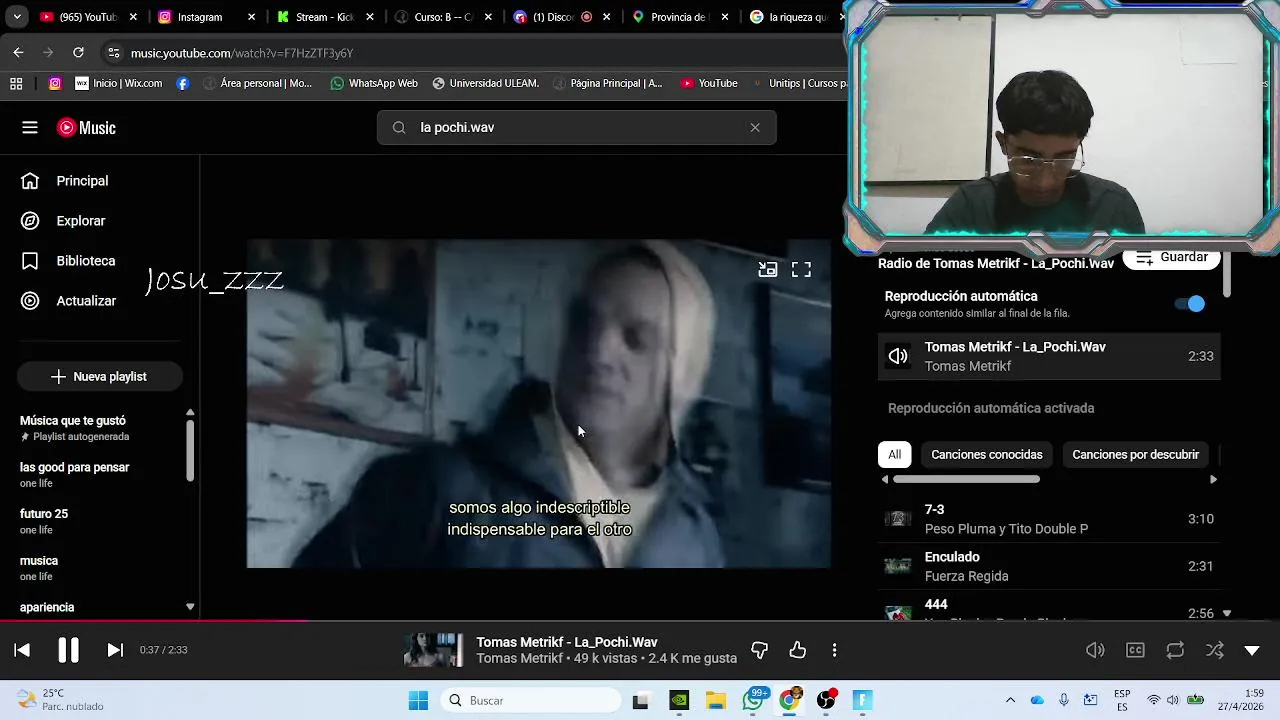Open the YouTube Music hamburger menu

pyautogui.click(x=30, y=127)
